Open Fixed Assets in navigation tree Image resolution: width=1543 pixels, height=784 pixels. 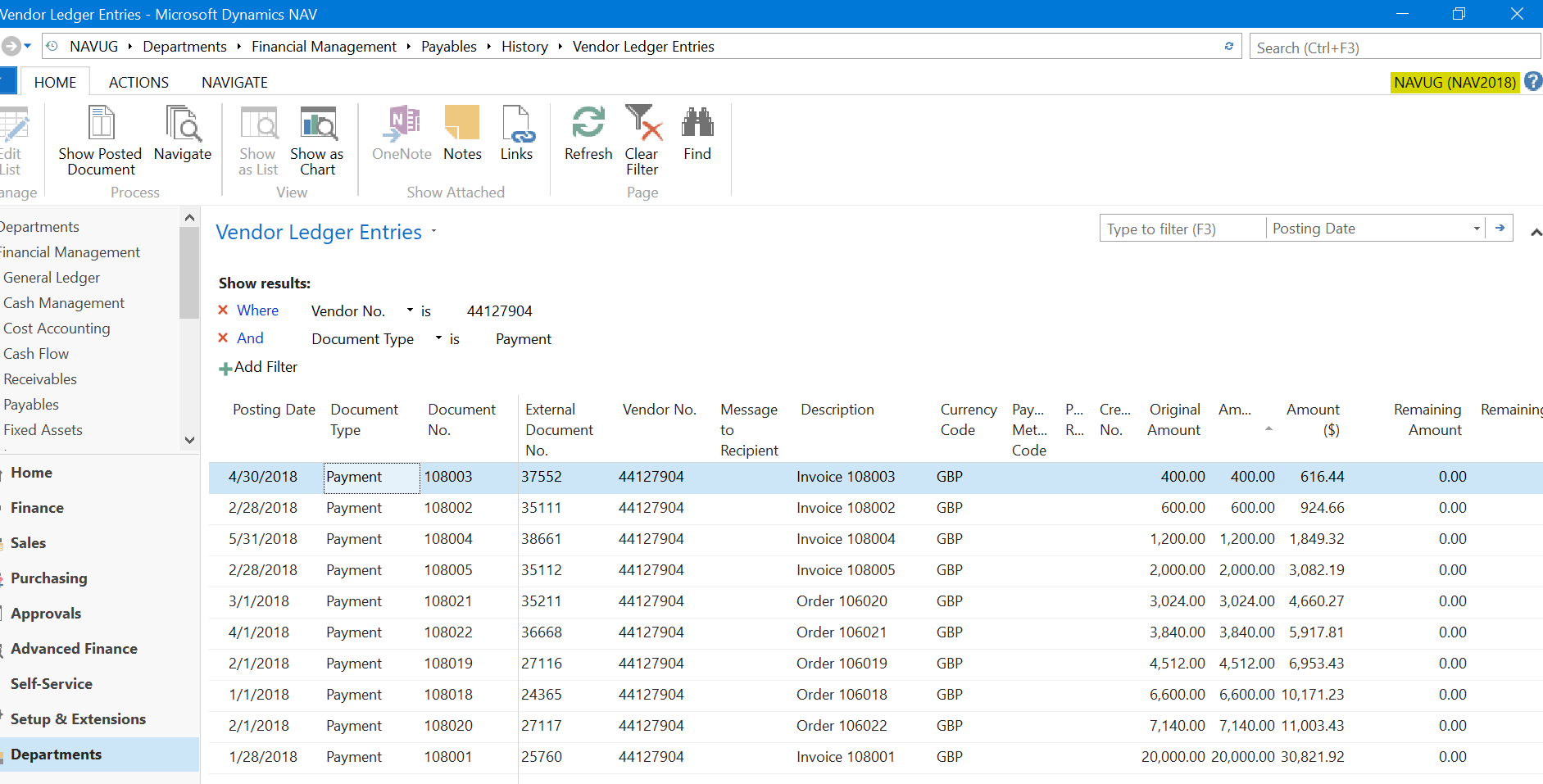coord(43,430)
